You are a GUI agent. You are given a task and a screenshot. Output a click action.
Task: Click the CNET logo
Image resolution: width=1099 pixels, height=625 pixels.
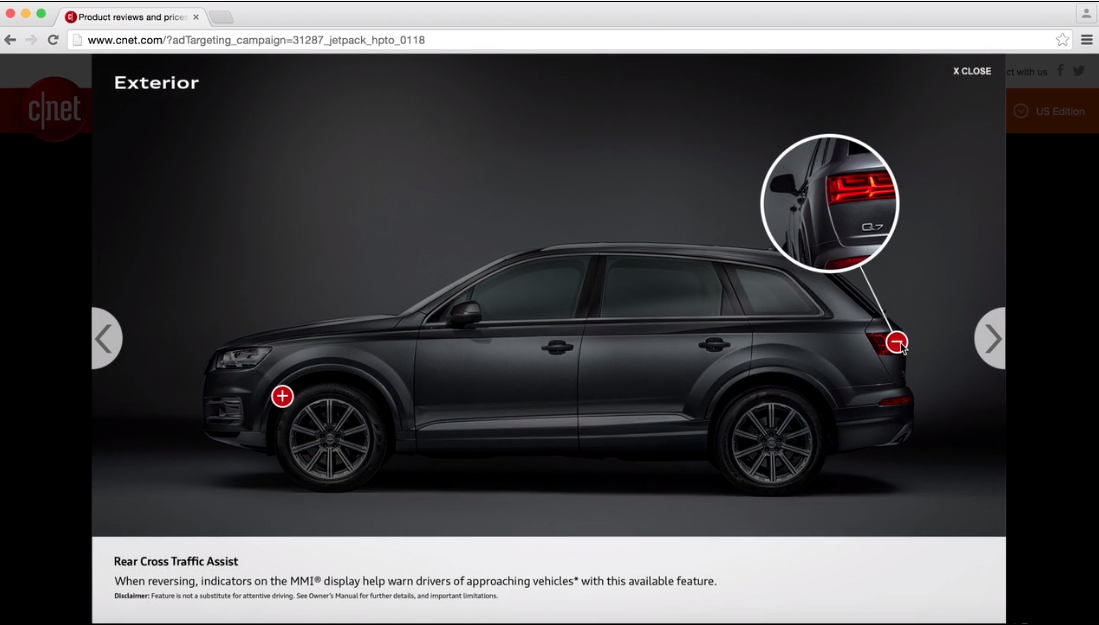54,109
